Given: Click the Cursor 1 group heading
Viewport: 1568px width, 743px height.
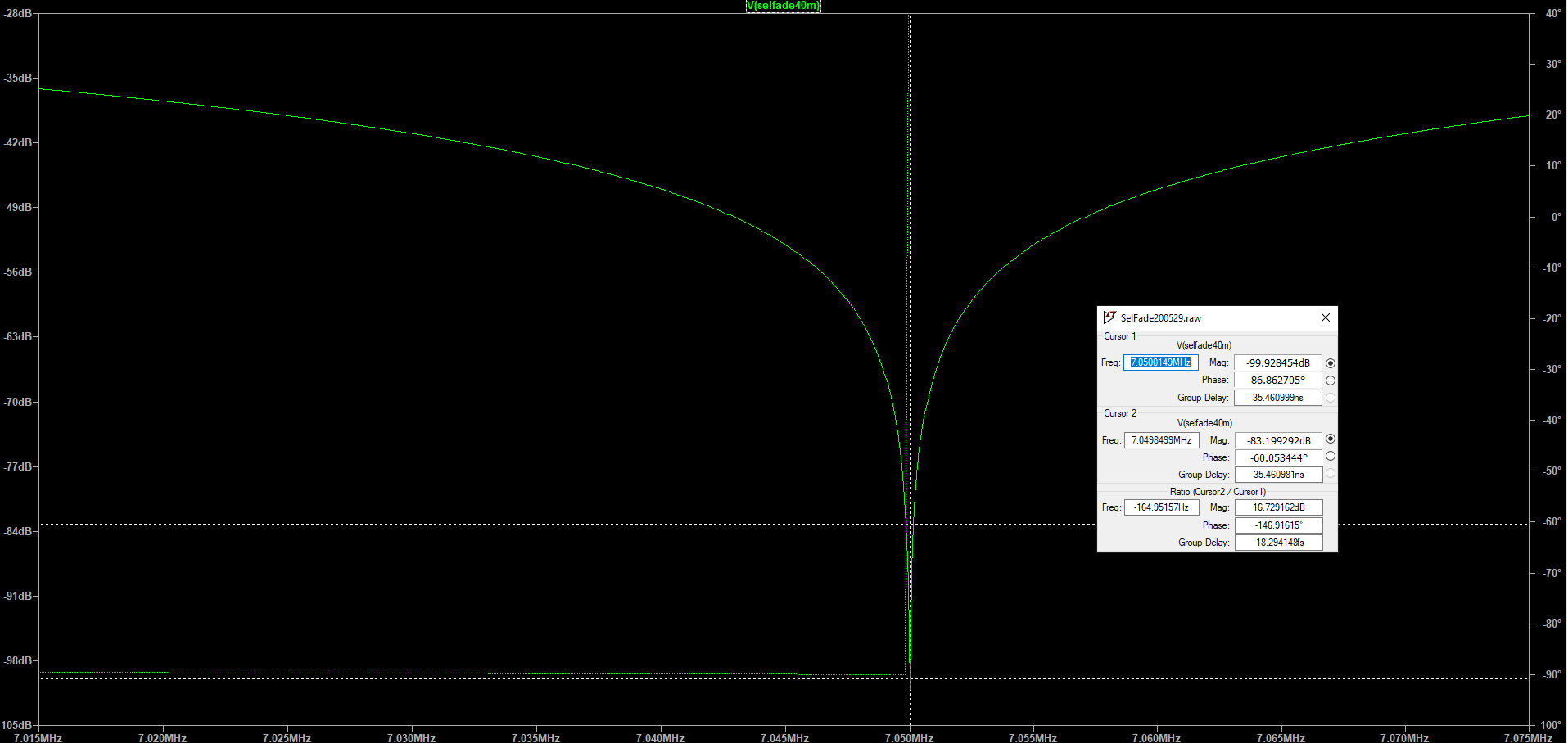Looking at the screenshot, I should (x=1120, y=336).
